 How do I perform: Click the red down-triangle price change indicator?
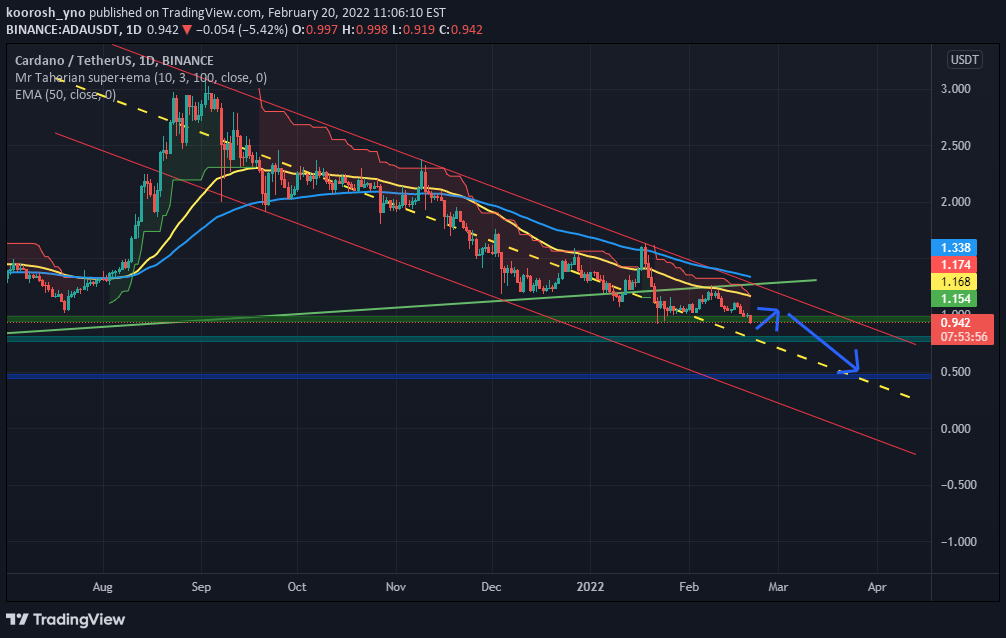tap(187, 30)
